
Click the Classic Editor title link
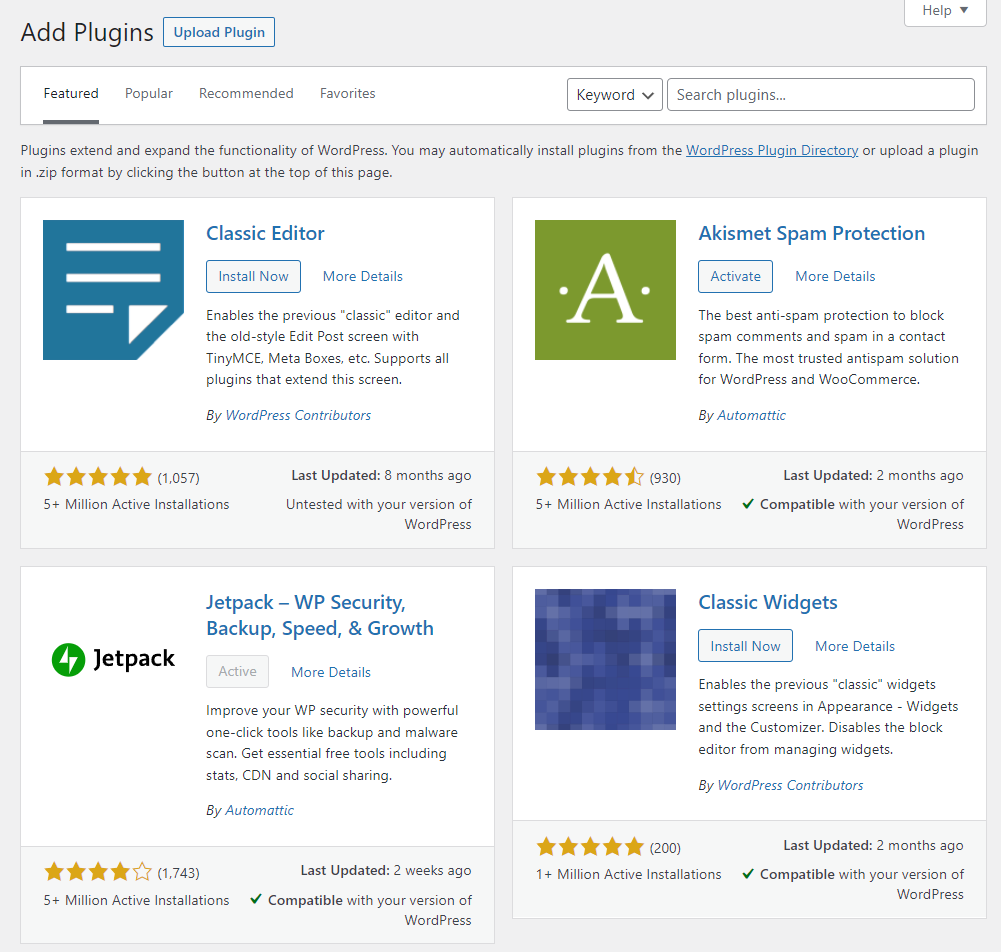coord(265,233)
